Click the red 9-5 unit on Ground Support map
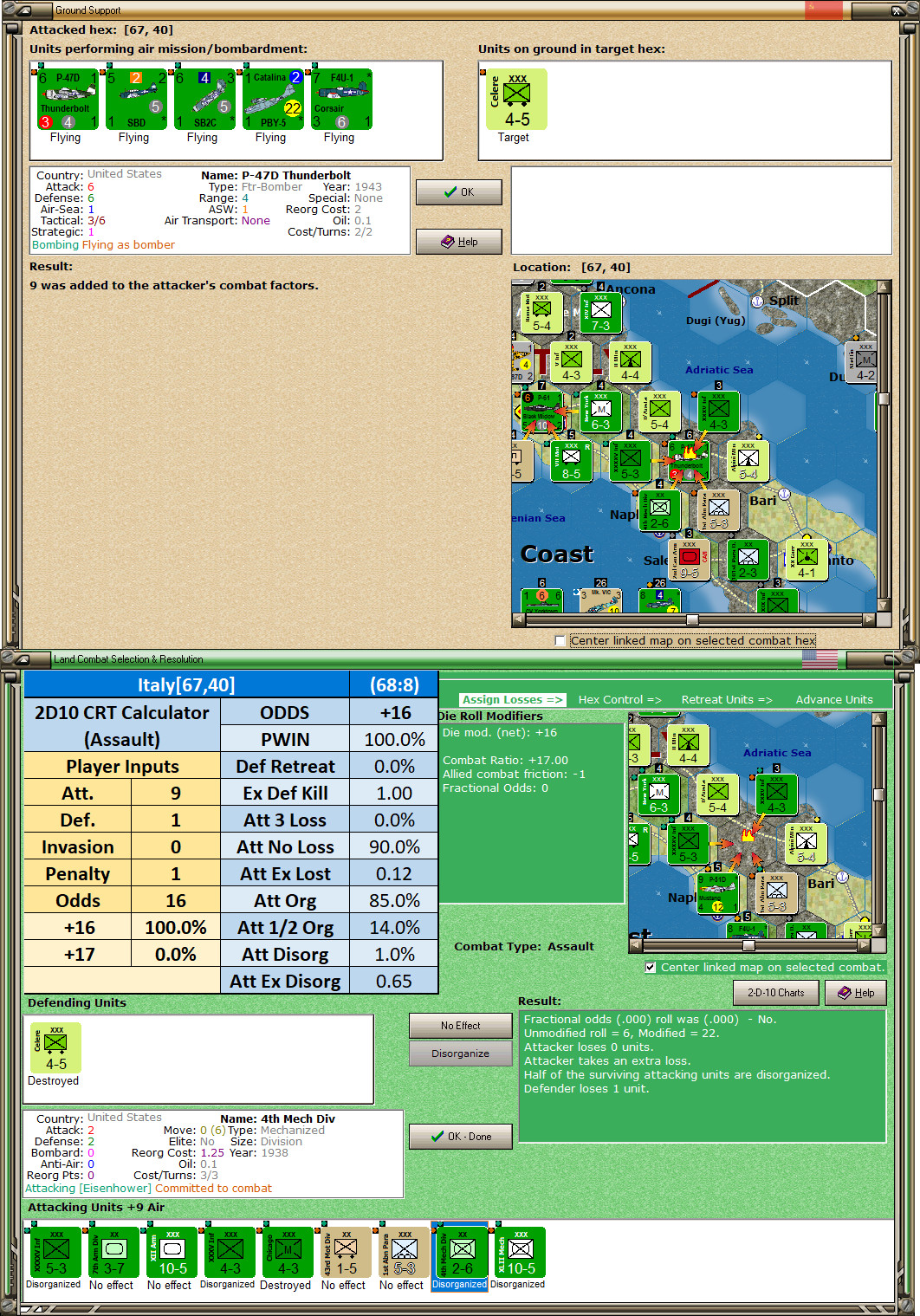 coord(689,560)
